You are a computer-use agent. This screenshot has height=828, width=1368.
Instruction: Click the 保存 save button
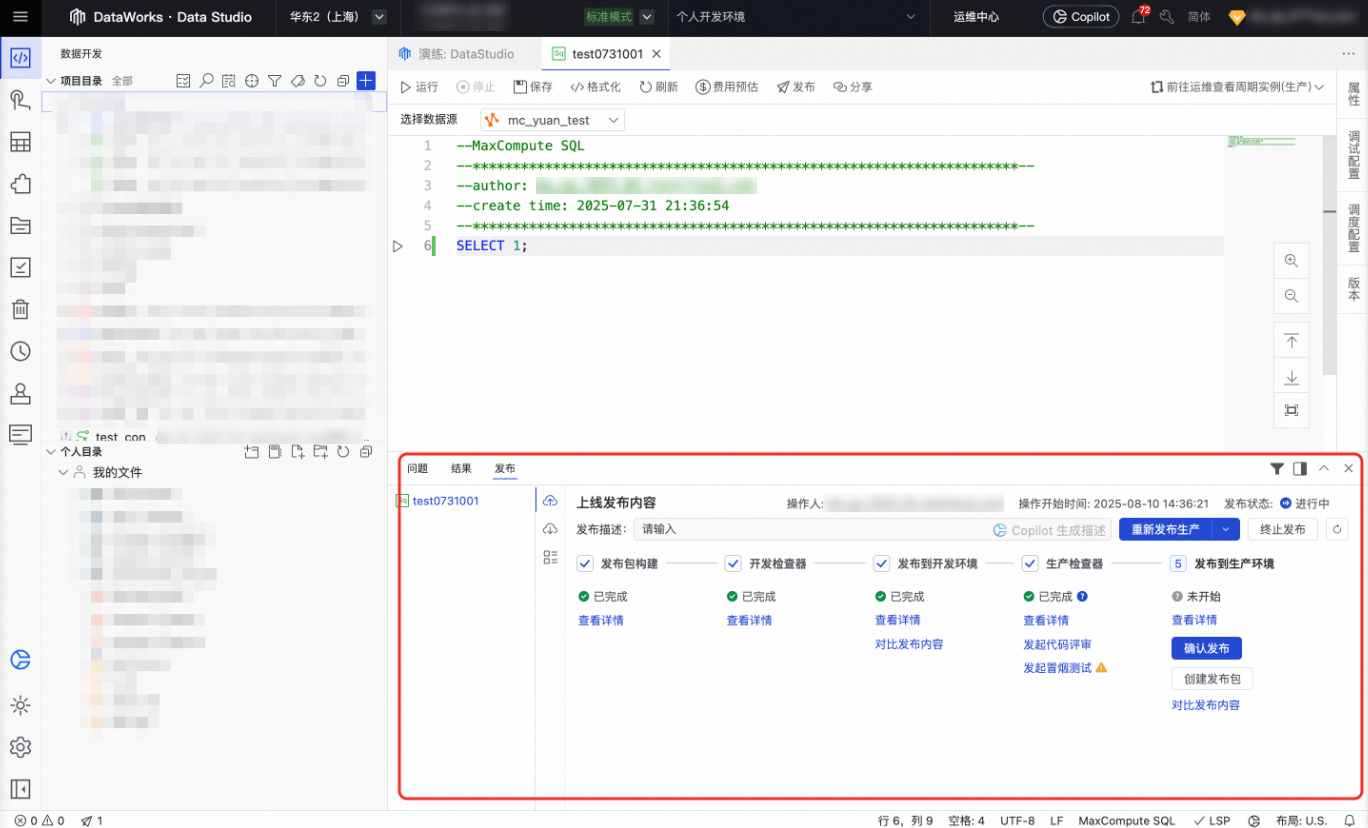pyautogui.click(x=533, y=87)
